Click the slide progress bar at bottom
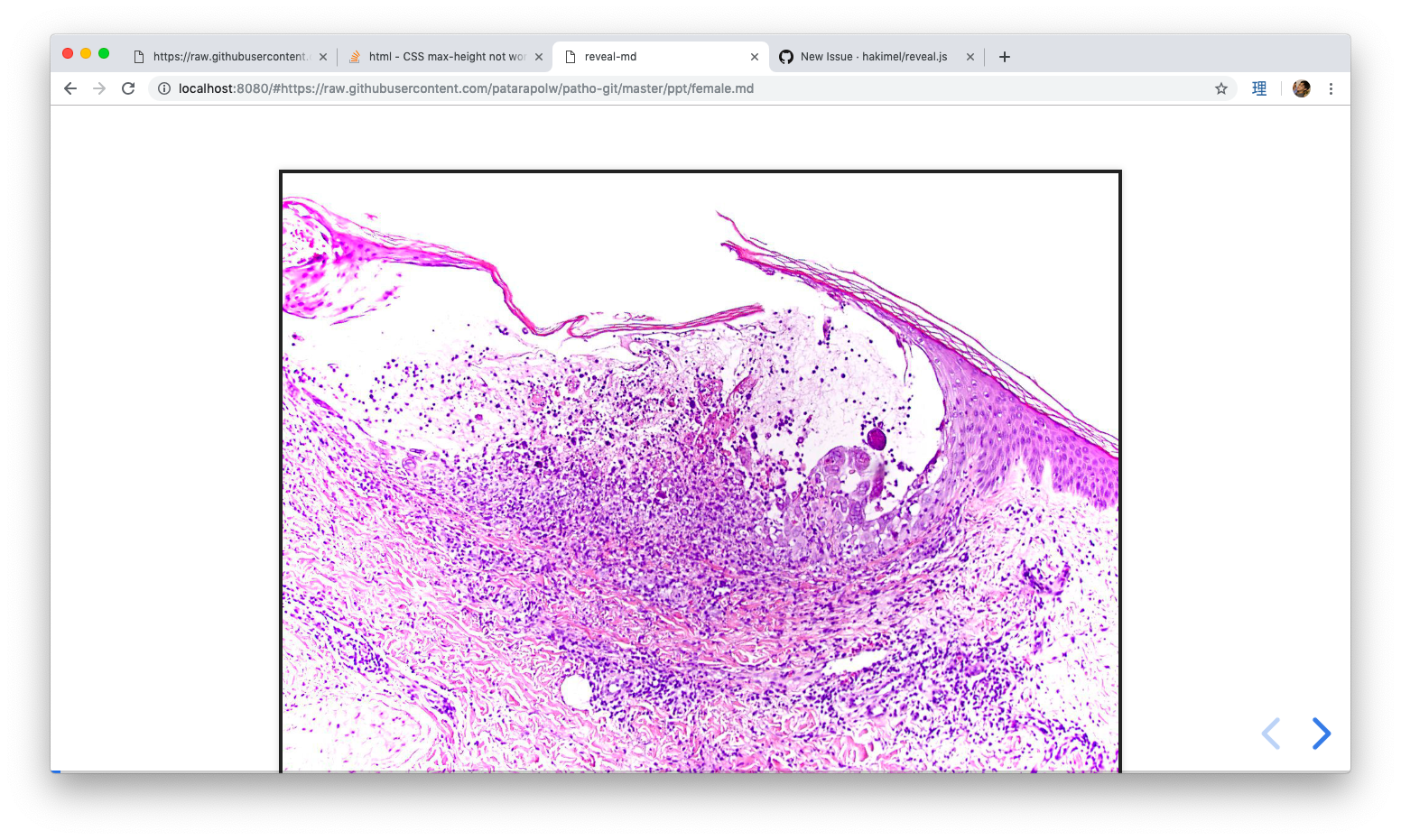Viewport: 1401px width, 840px height. pos(700,771)
